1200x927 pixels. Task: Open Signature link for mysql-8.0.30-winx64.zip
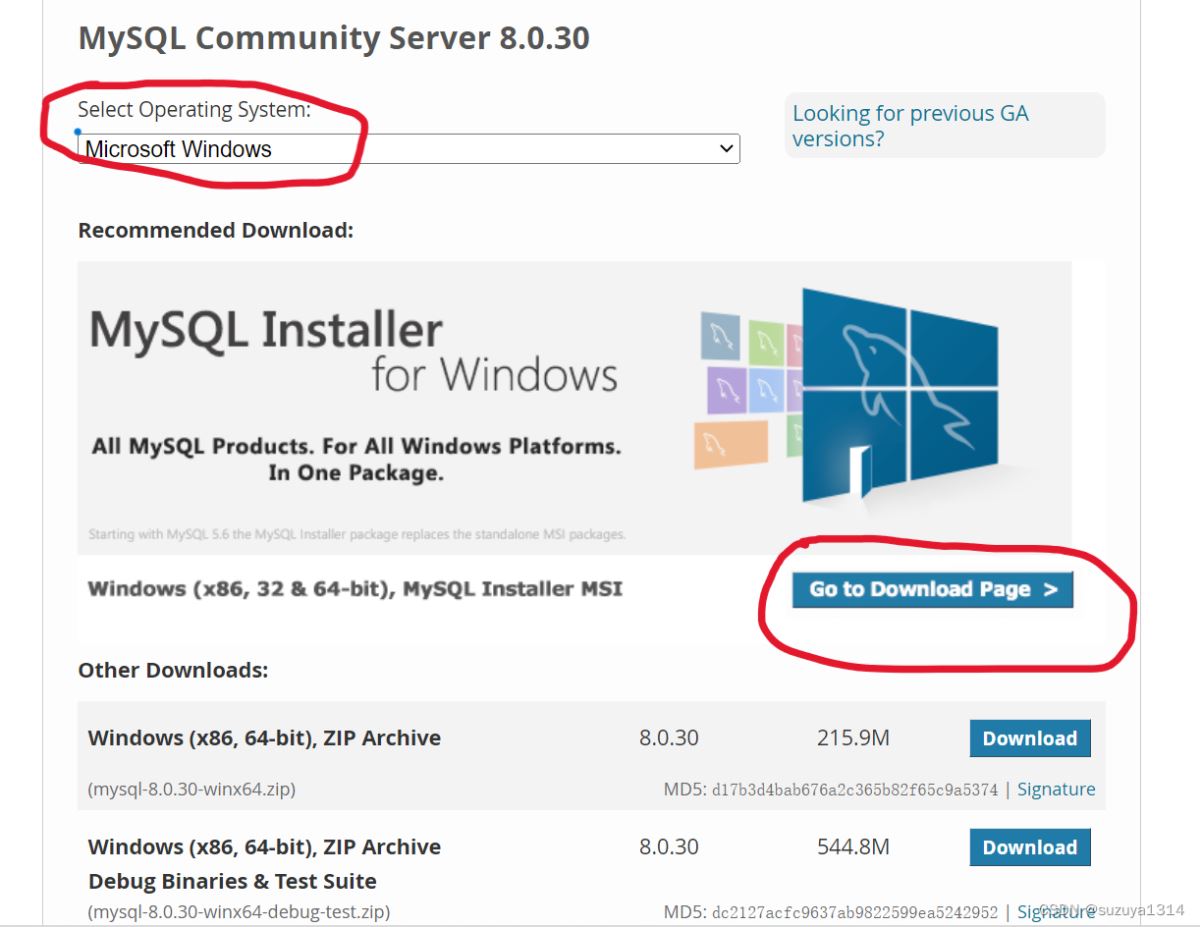click(1056, 789)
